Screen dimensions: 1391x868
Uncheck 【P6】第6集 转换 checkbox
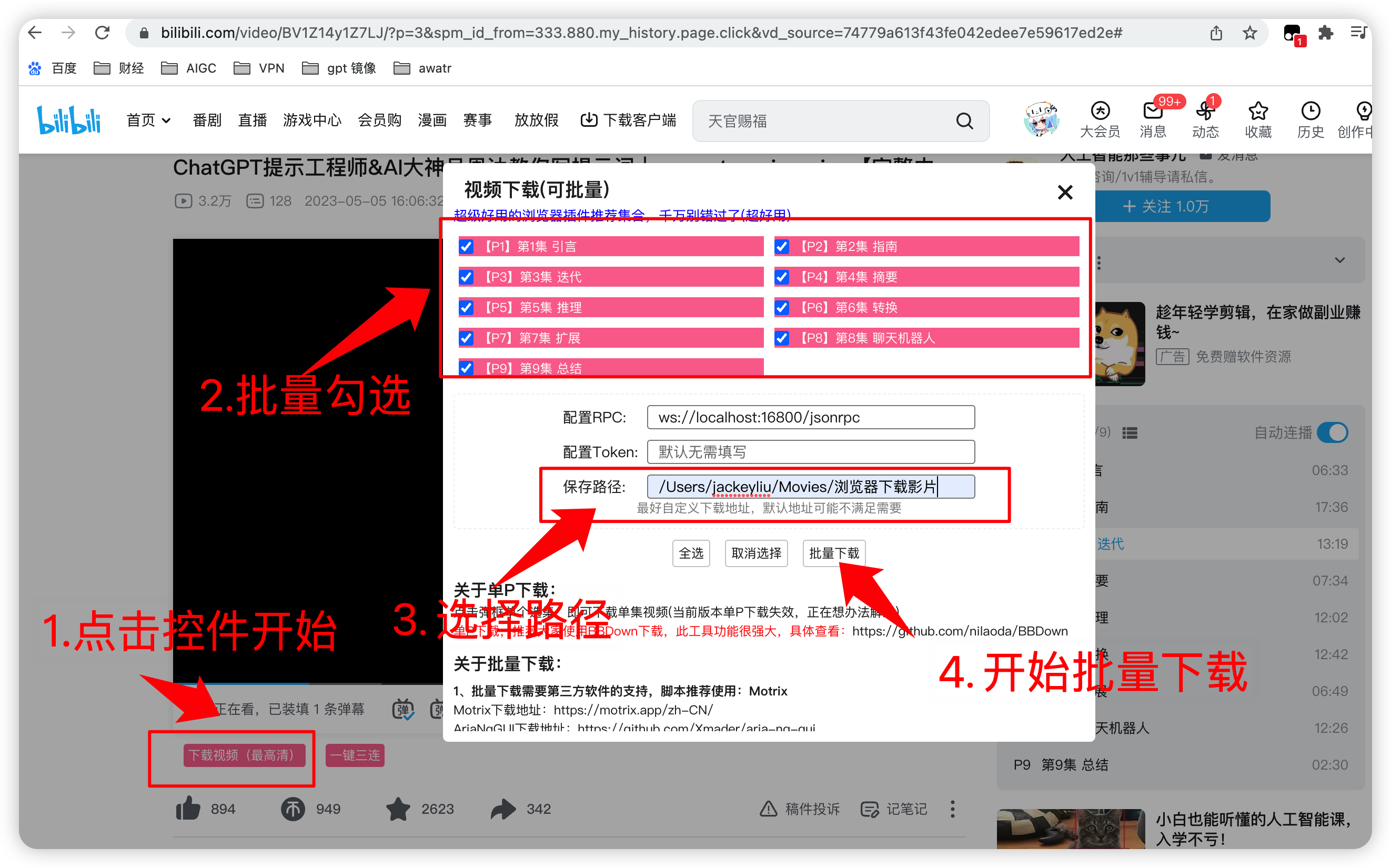tap(781, 307)
